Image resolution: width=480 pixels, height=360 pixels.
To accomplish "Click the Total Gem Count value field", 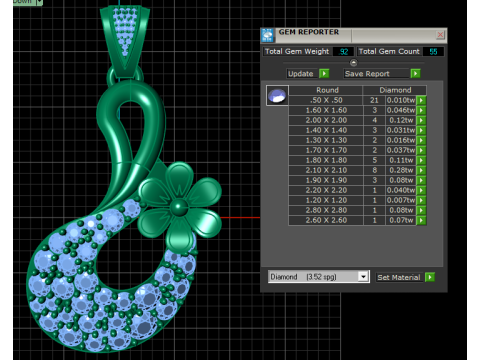I will coord(433,52).
